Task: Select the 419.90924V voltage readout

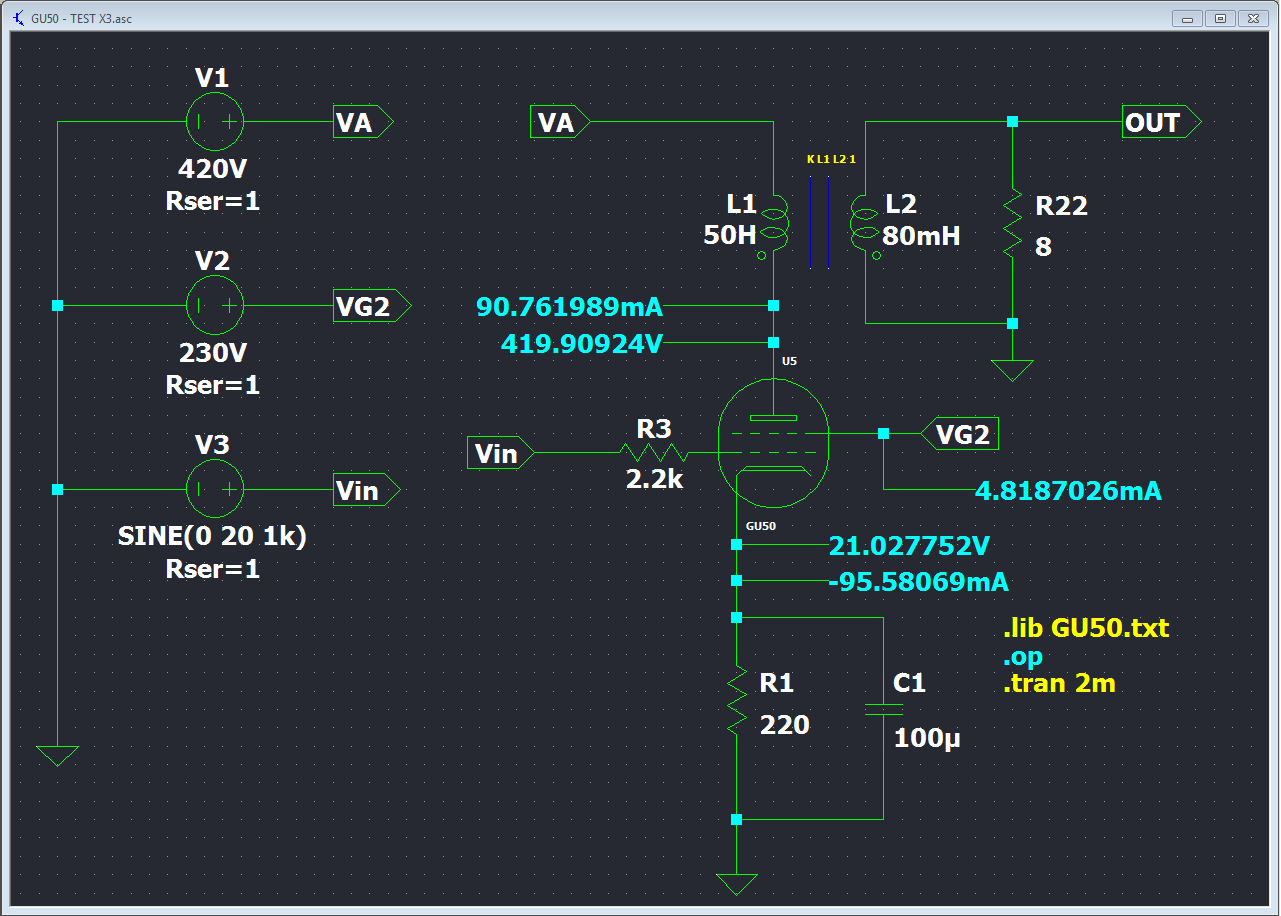Action: 582,344
